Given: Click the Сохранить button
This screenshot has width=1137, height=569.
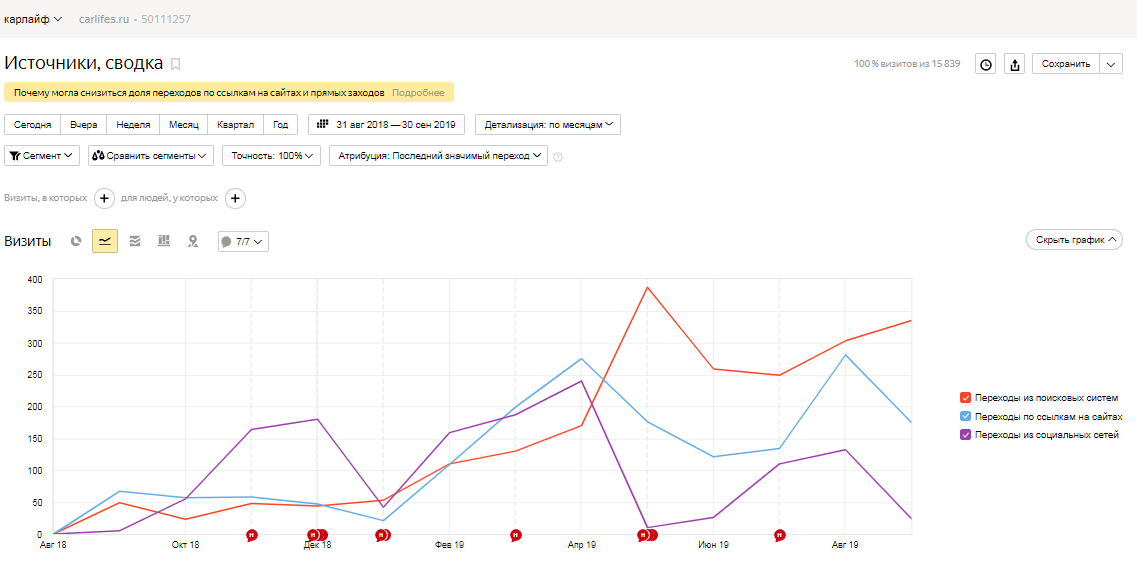Looking at the screenshot, I should point(1066,65).
